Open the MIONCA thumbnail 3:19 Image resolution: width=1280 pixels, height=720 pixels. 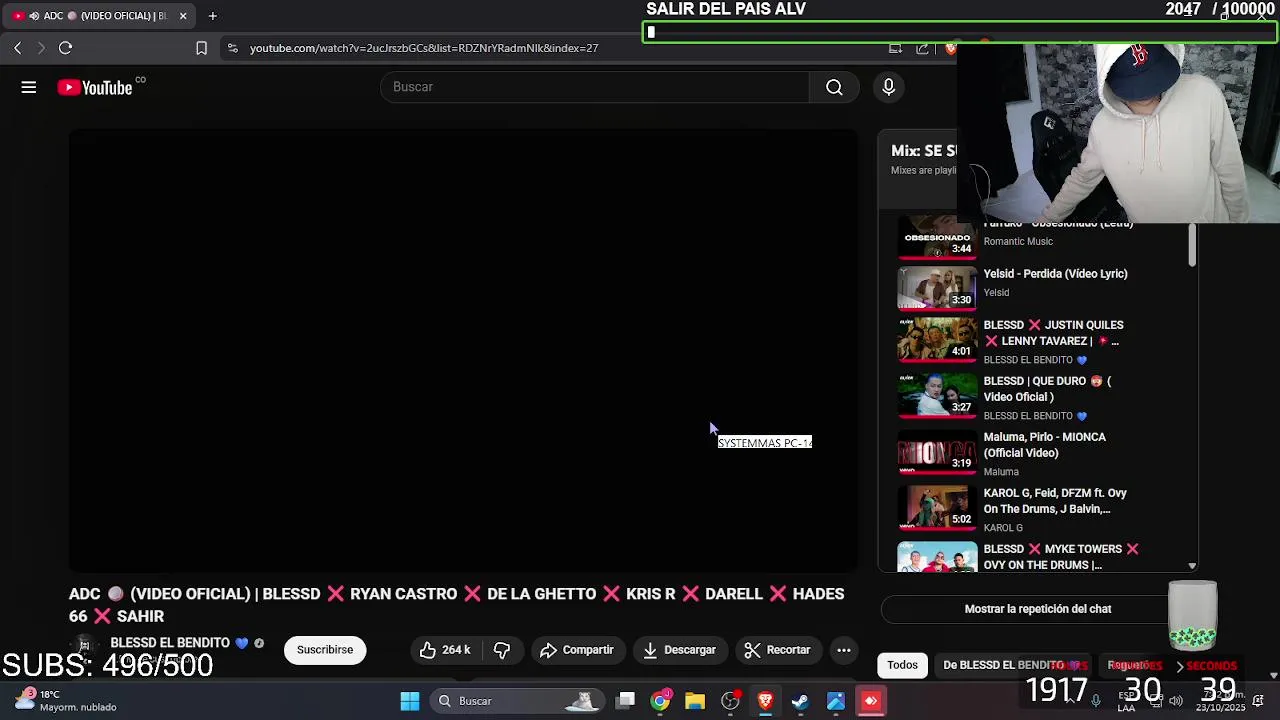point(937,452)
